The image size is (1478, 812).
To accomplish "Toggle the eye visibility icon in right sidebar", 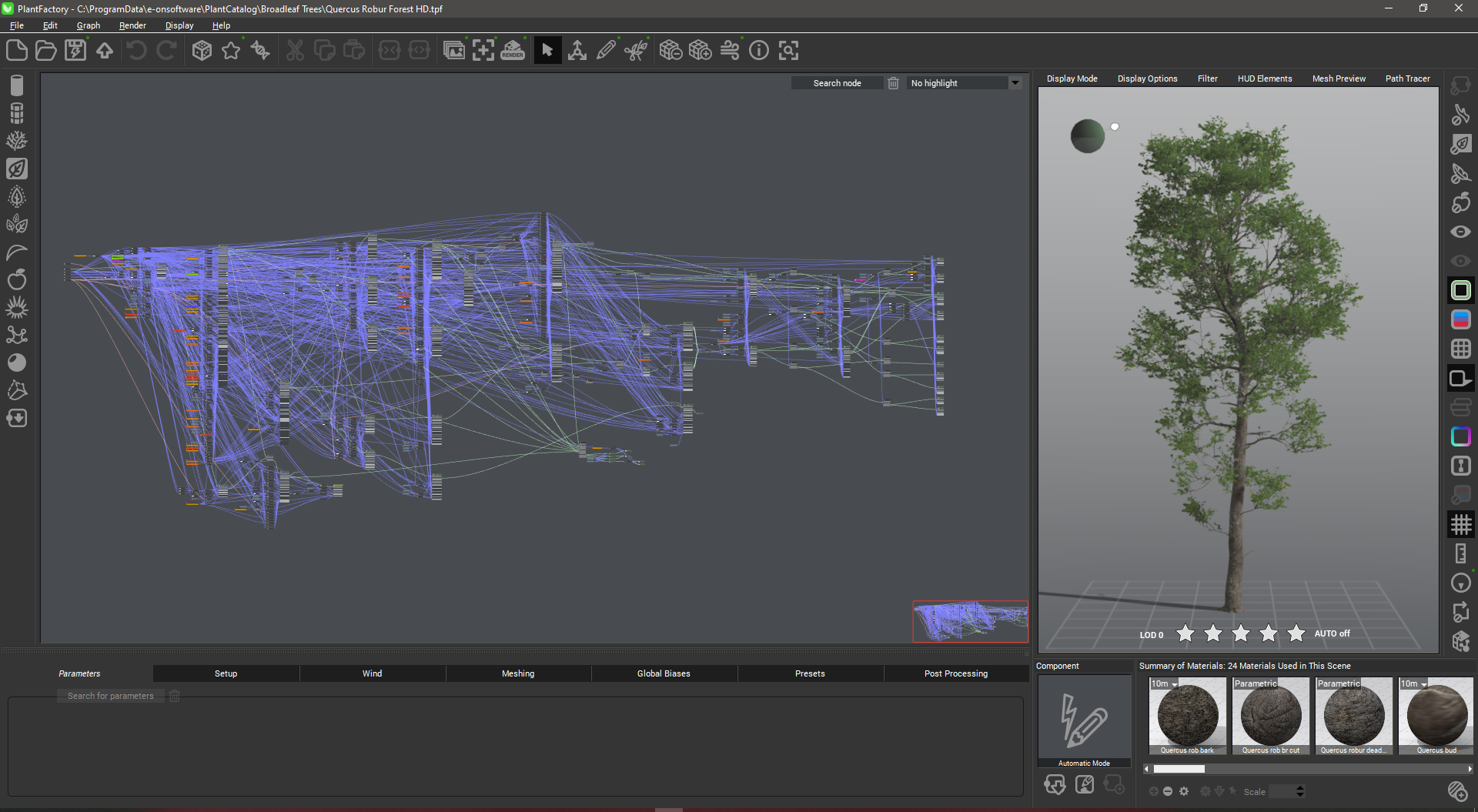I will (x=1460, y=232).
